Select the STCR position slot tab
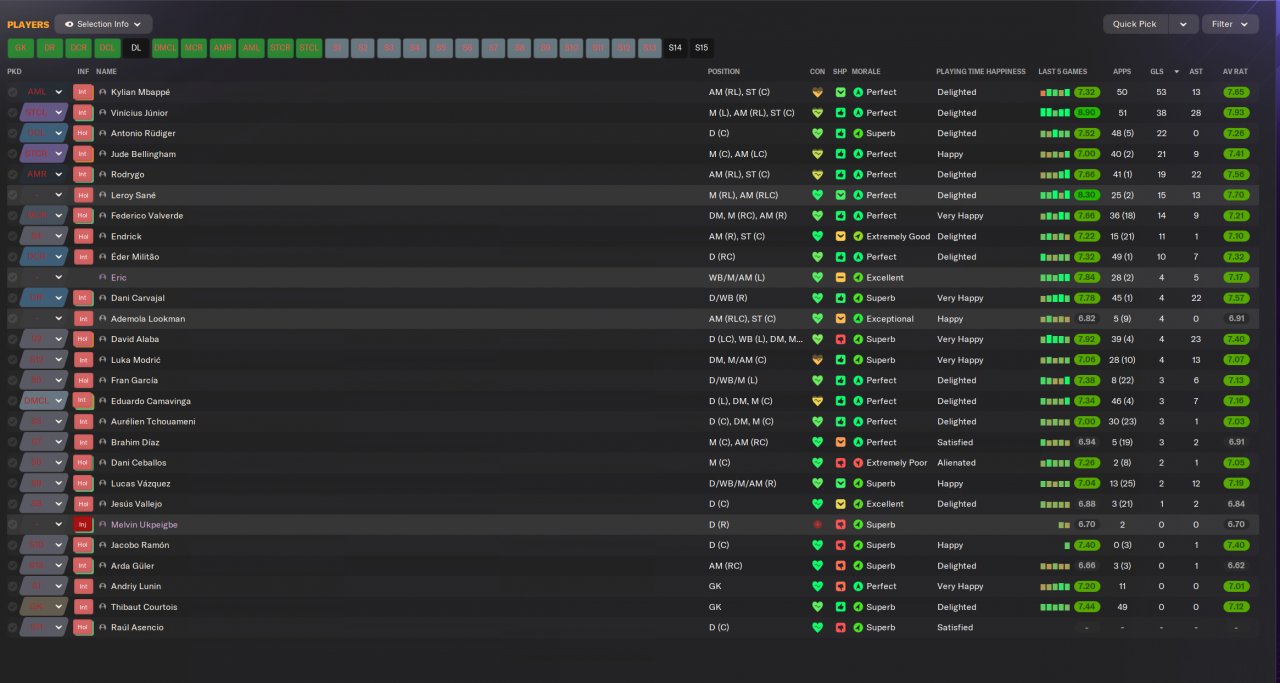 [280, 48]
